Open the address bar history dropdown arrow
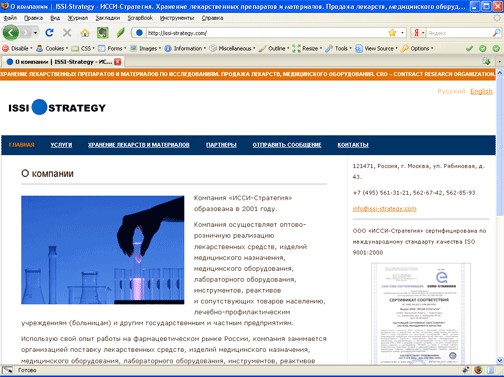 (402, 33)
